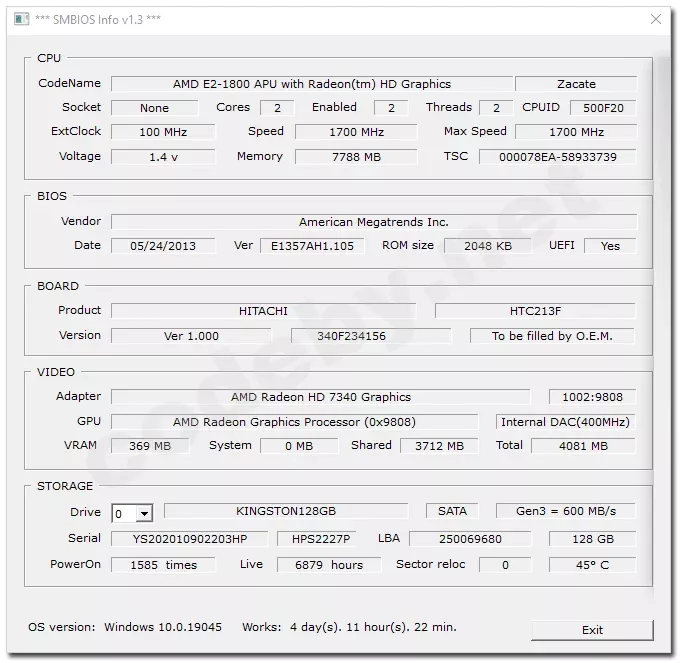Click the board product HITACHI field

pos(263,311)
